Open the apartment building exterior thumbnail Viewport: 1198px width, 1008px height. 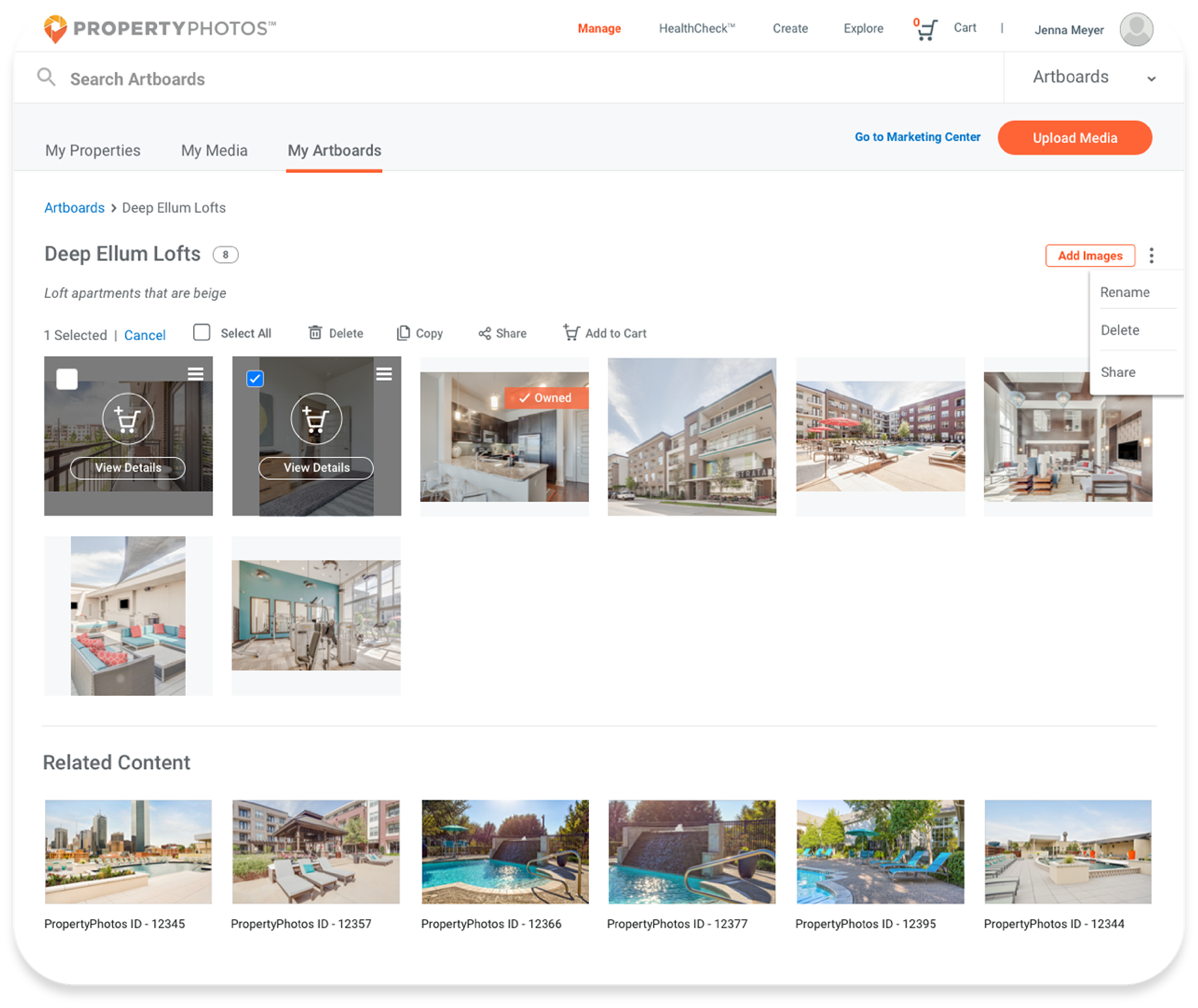click(x=692, y=436)
